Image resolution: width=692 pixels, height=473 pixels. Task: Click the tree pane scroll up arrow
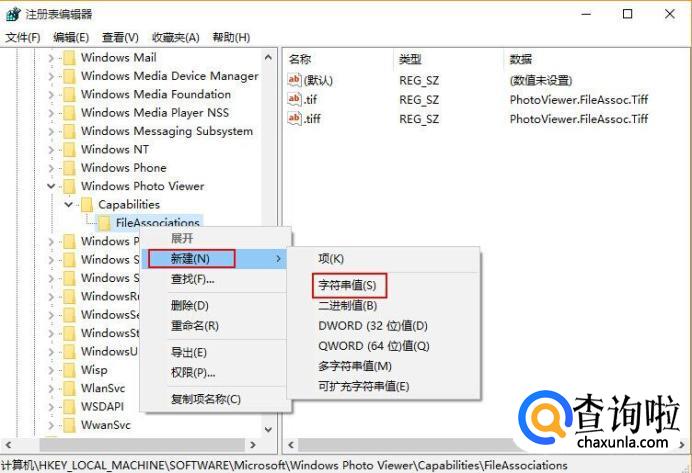(268, 57)
